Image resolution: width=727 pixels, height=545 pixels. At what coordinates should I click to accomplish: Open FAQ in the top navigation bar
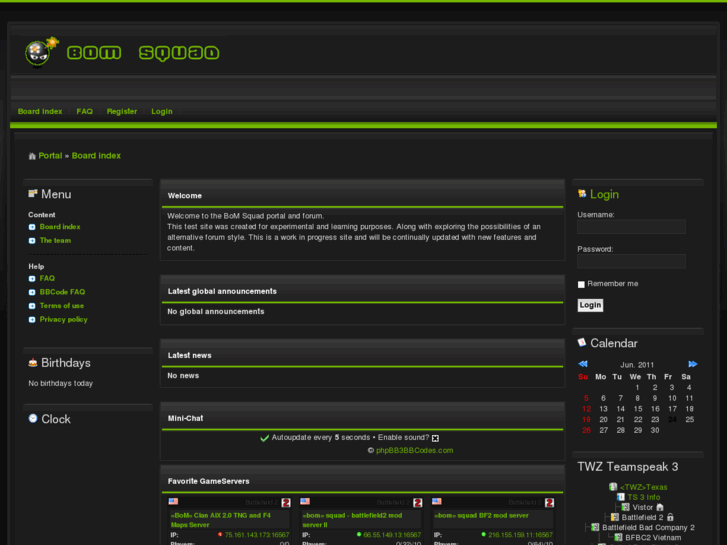tap(85, 112)
